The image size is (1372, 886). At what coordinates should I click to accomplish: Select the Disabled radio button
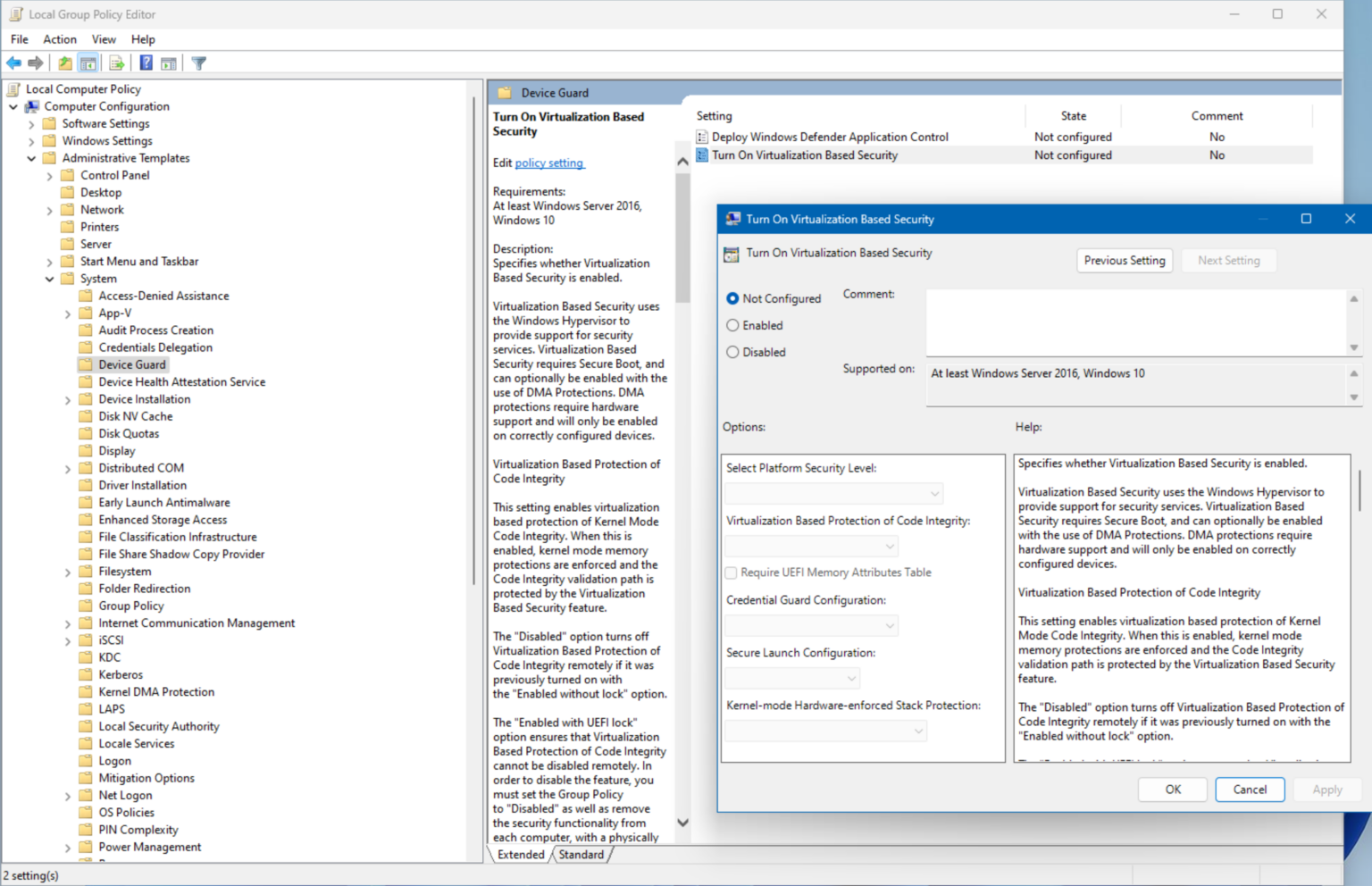[732, 352]
